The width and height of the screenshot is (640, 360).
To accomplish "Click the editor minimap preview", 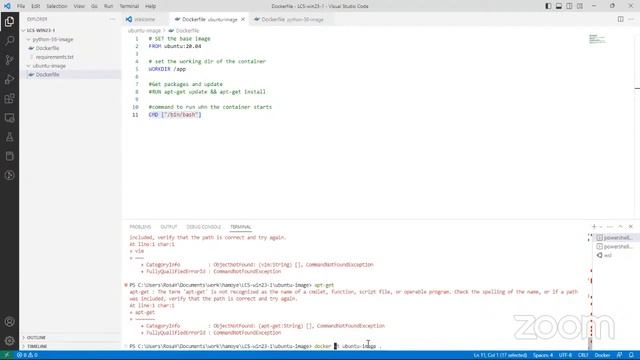I will pyautogui.click(x=597, y=39).
